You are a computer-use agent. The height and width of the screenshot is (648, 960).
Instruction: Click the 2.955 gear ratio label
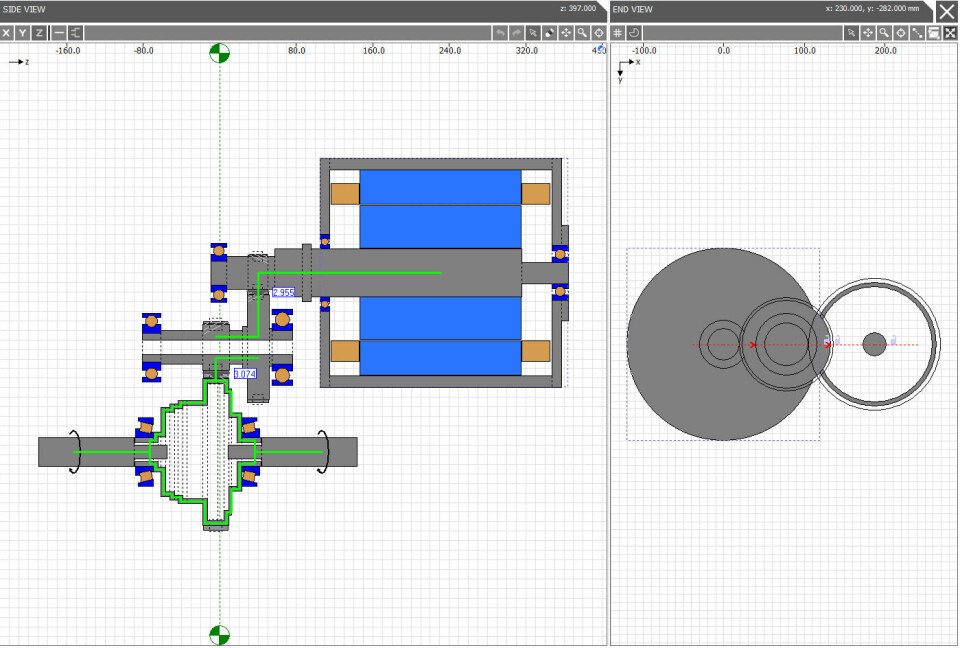(x=283, y=293)
